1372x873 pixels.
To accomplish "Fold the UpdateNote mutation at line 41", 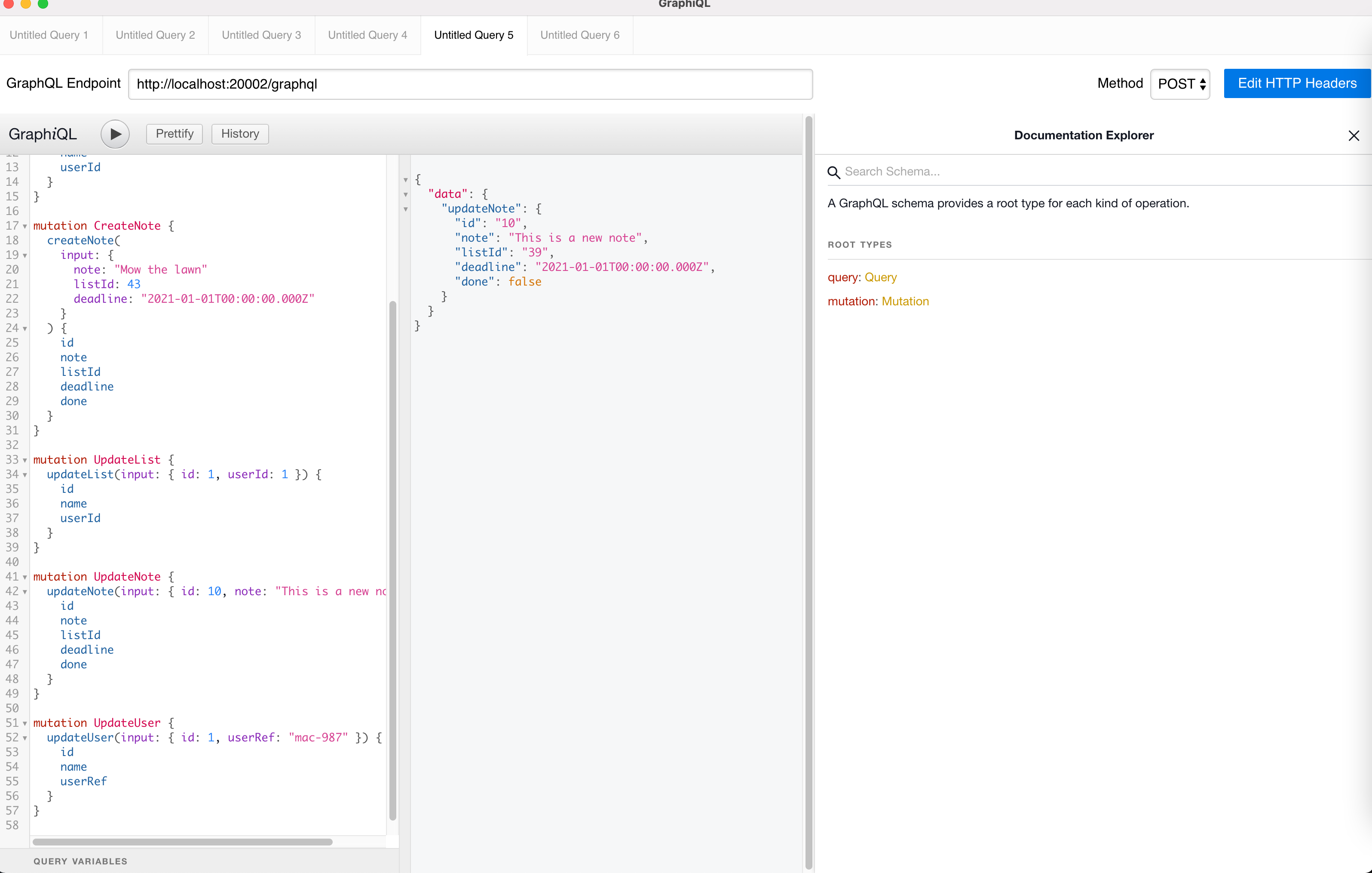I will [x=25, y=577].
